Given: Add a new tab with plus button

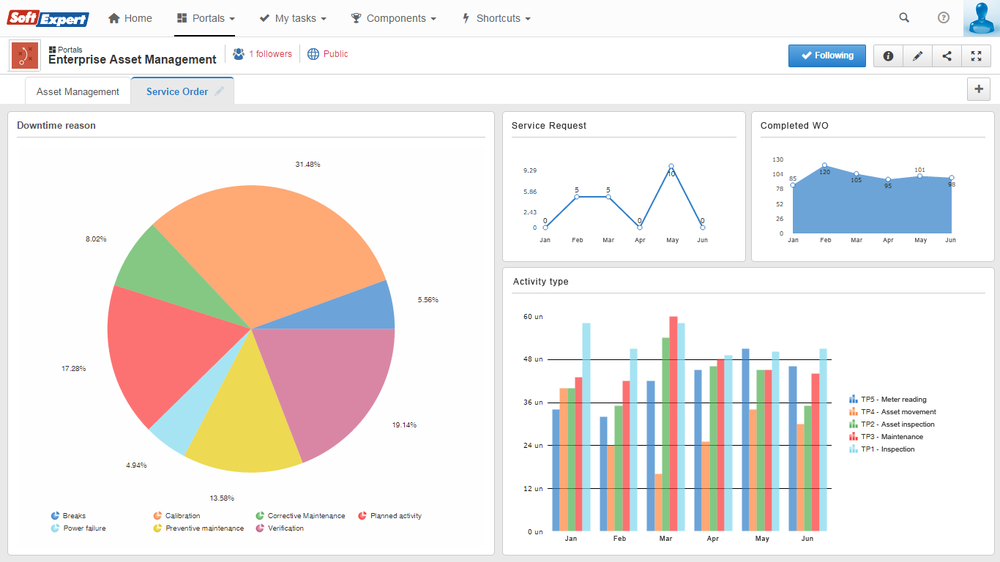Looking at the screenshot, I should 978,89.
